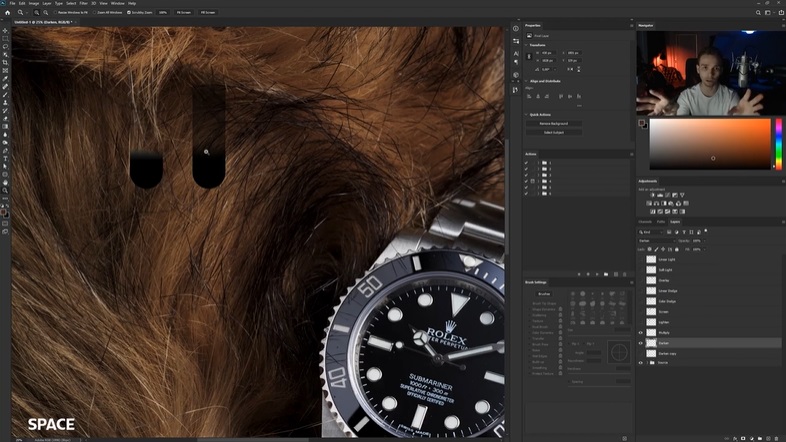The height and width of the screenshot is (442, 786).
Task: Click the link width and height icon
Action: (x=529, y=57)
